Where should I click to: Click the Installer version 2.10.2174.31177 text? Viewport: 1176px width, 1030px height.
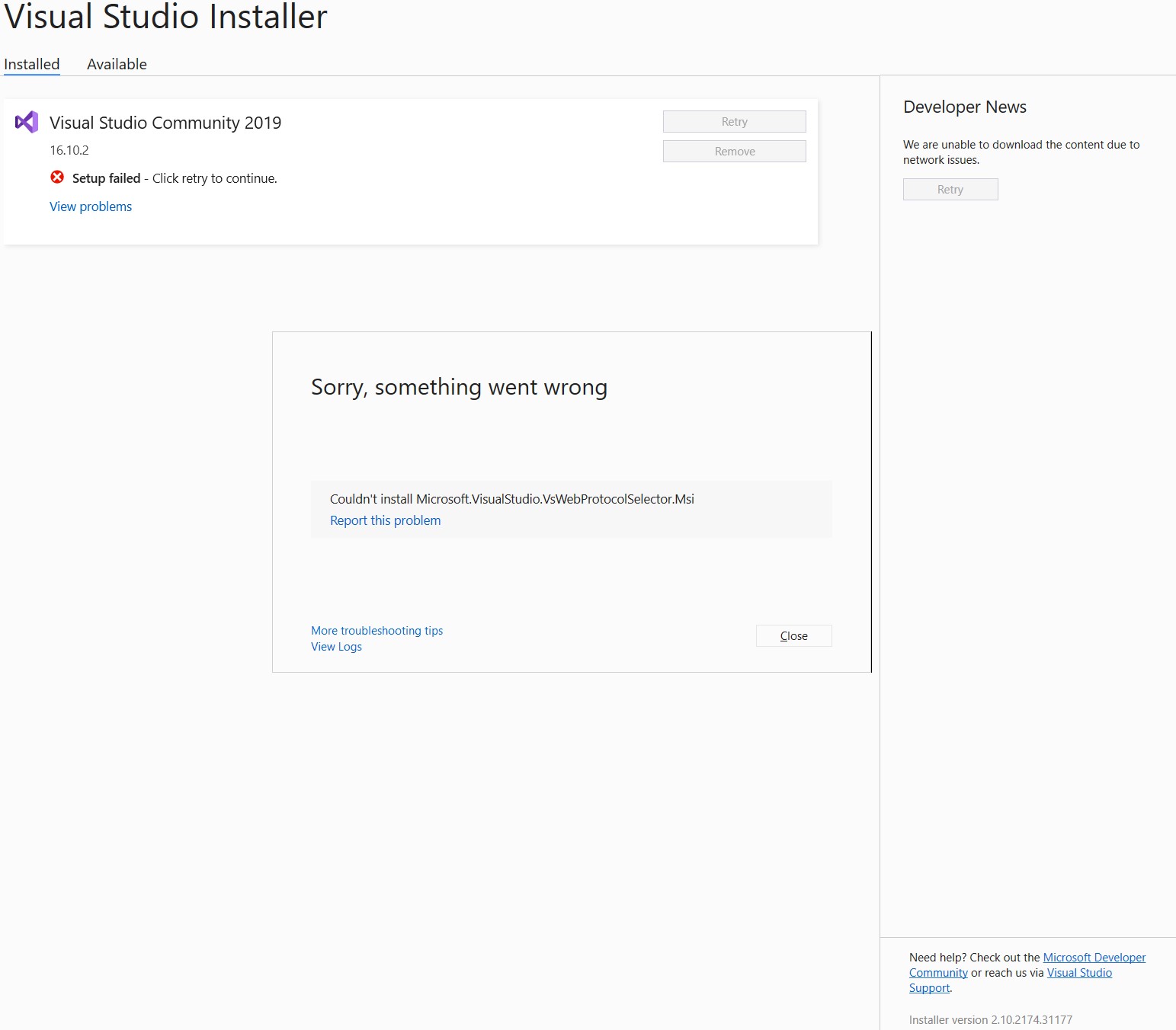(x=990, y=1020)
